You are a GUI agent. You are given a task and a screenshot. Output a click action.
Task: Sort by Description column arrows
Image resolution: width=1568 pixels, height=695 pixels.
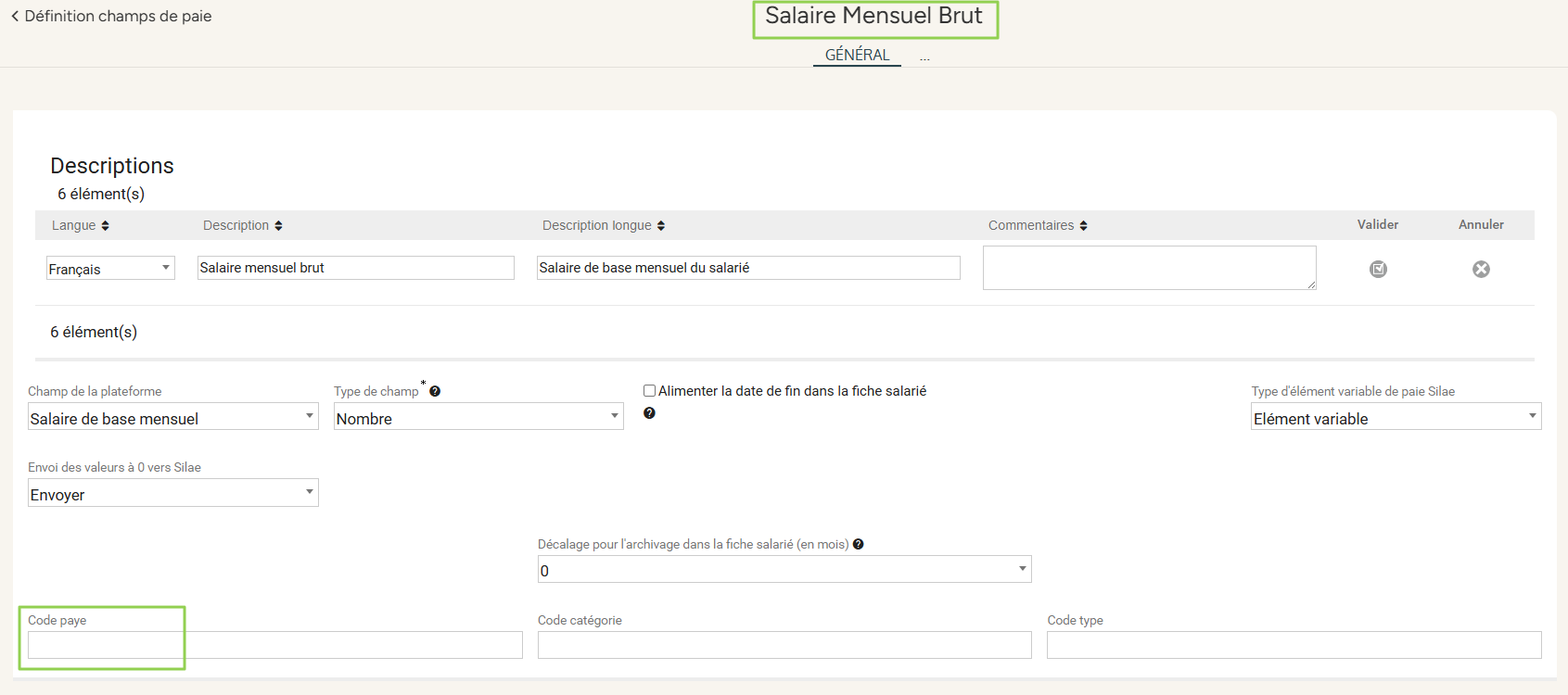coord(278,225)
